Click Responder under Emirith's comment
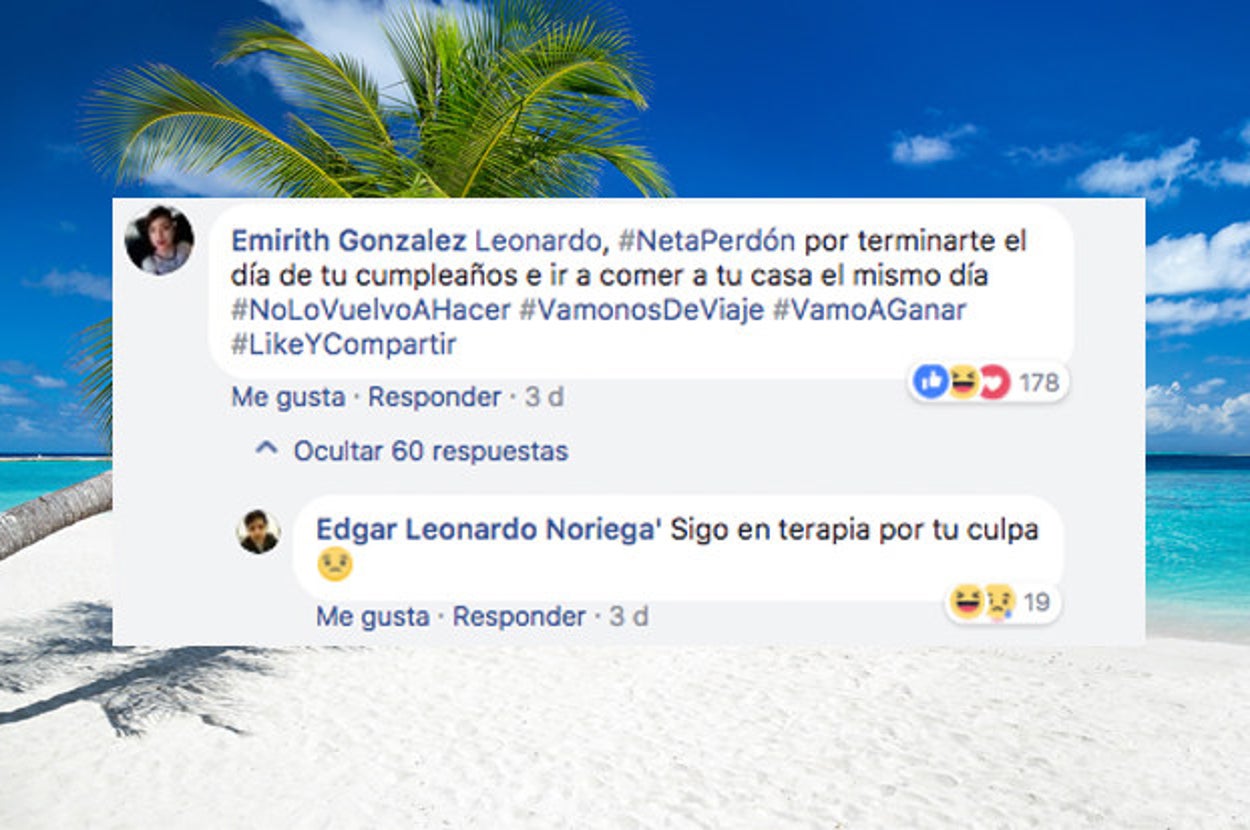 click(434, 397)
